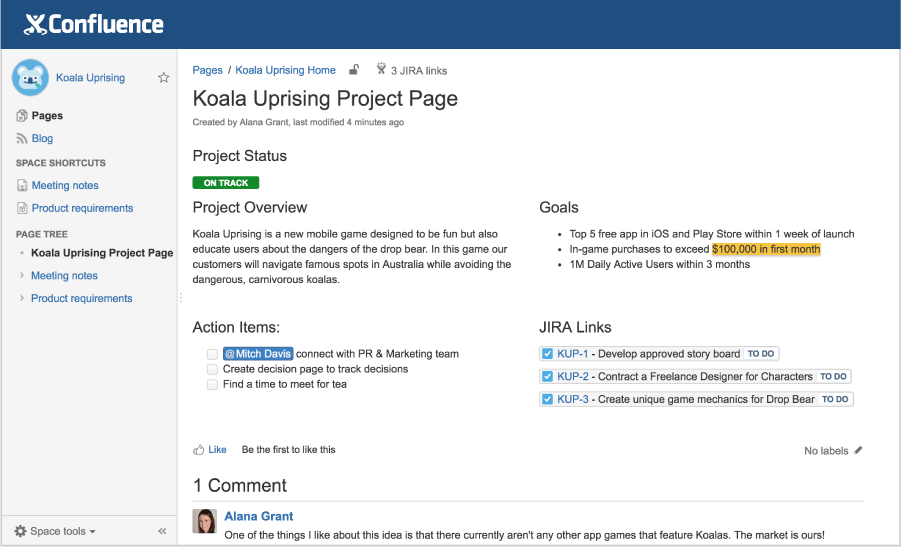Open Meeting notes space shortcut

pos(65,185)
